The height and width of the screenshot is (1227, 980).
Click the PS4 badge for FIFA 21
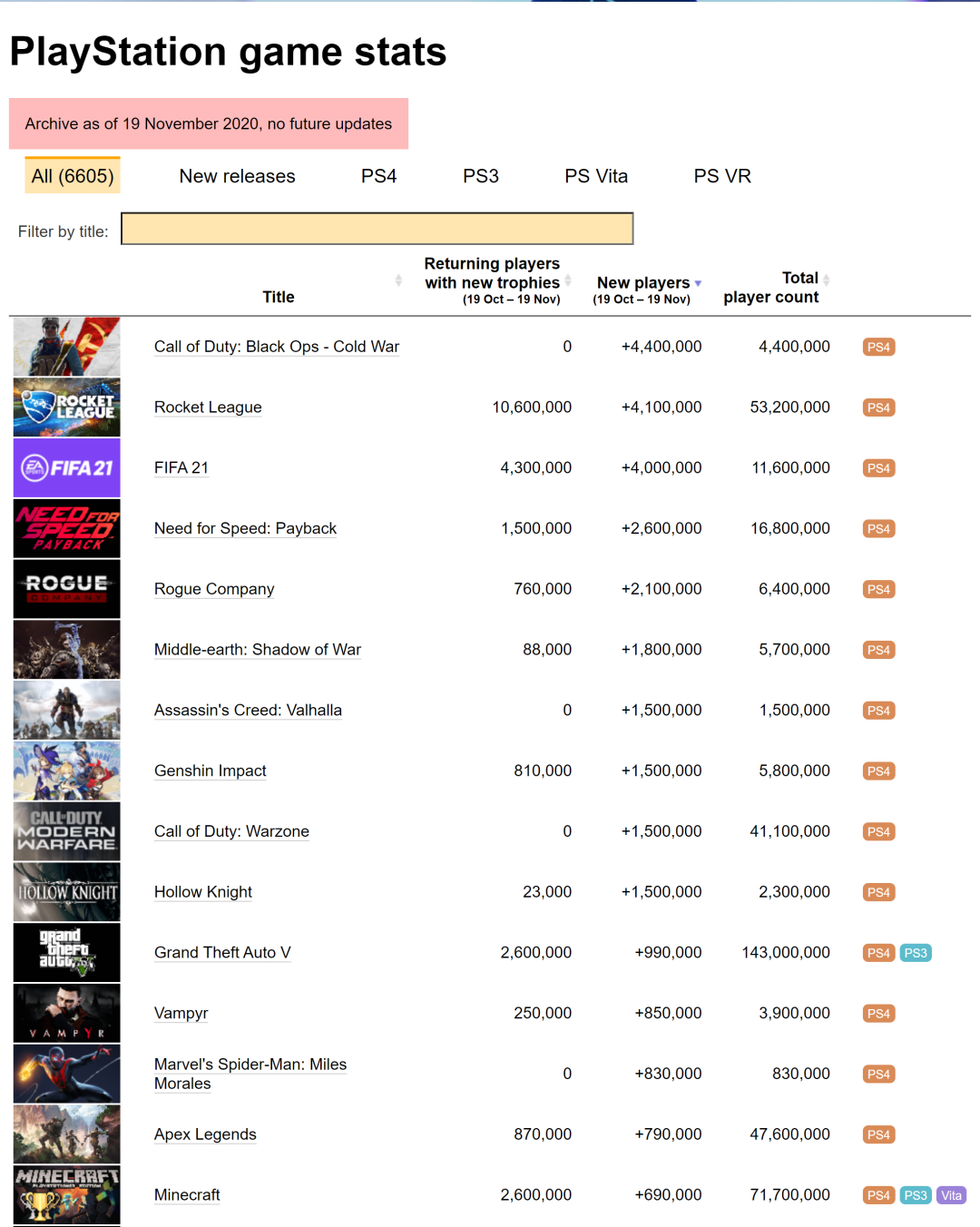pos(878,468)
